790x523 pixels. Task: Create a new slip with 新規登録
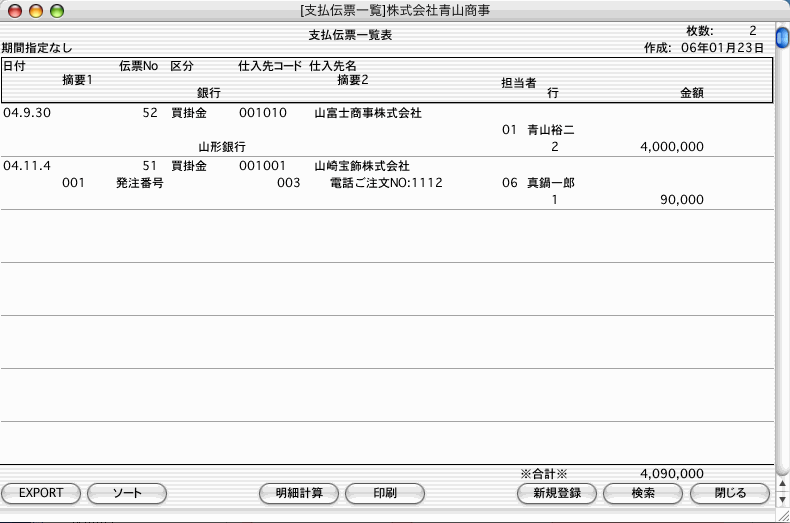pos(557,493)
